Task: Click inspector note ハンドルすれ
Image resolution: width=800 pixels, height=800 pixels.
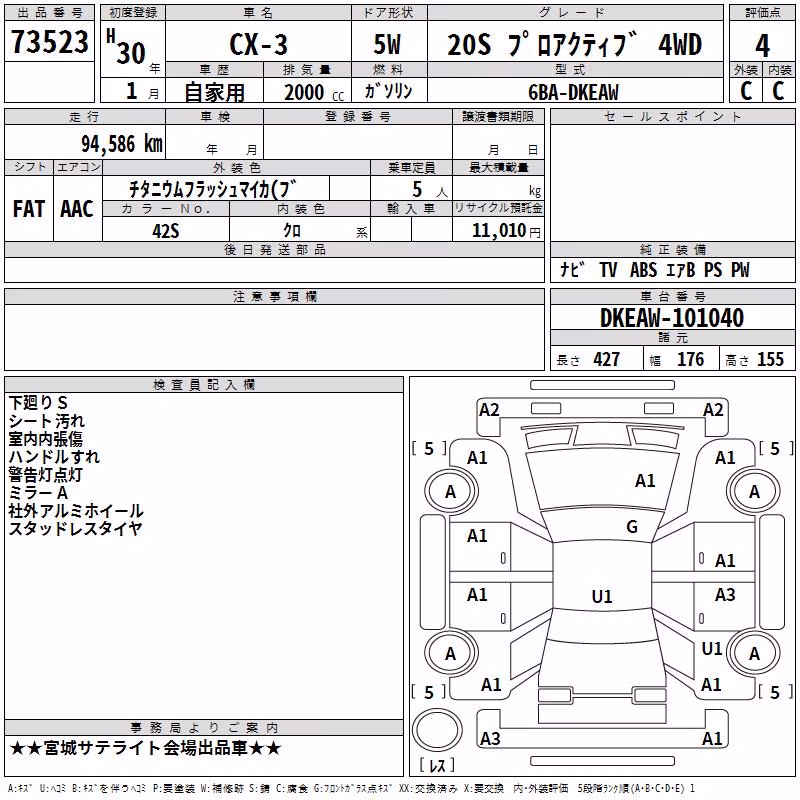Action: click(54, 457)
